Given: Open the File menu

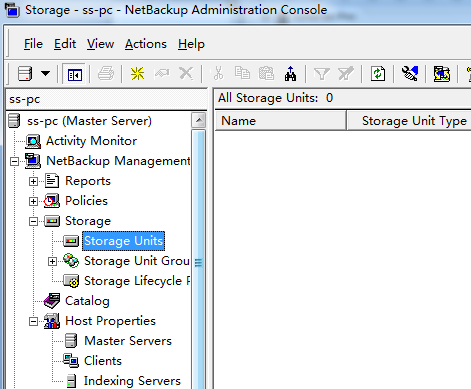Looking at the screenshot, I should pos(33,44).
